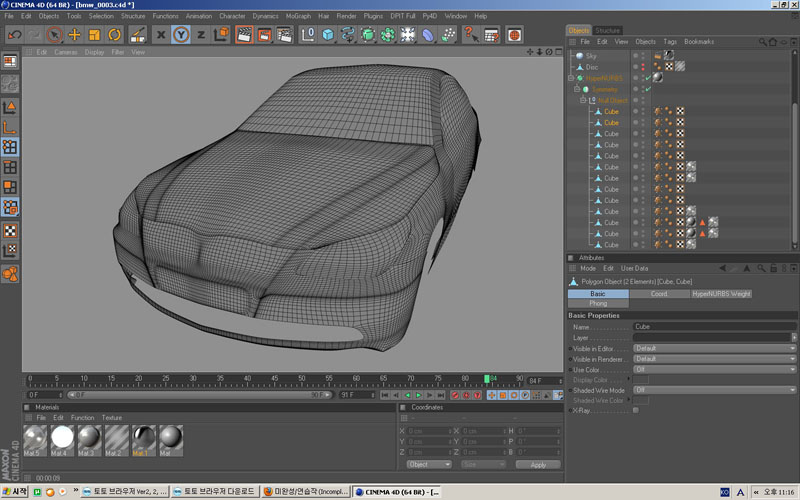Click the context help question-mark cursor icon
The width and height of the screenshot is (800, 500).
pyautogui.click(x=470, y=35)
